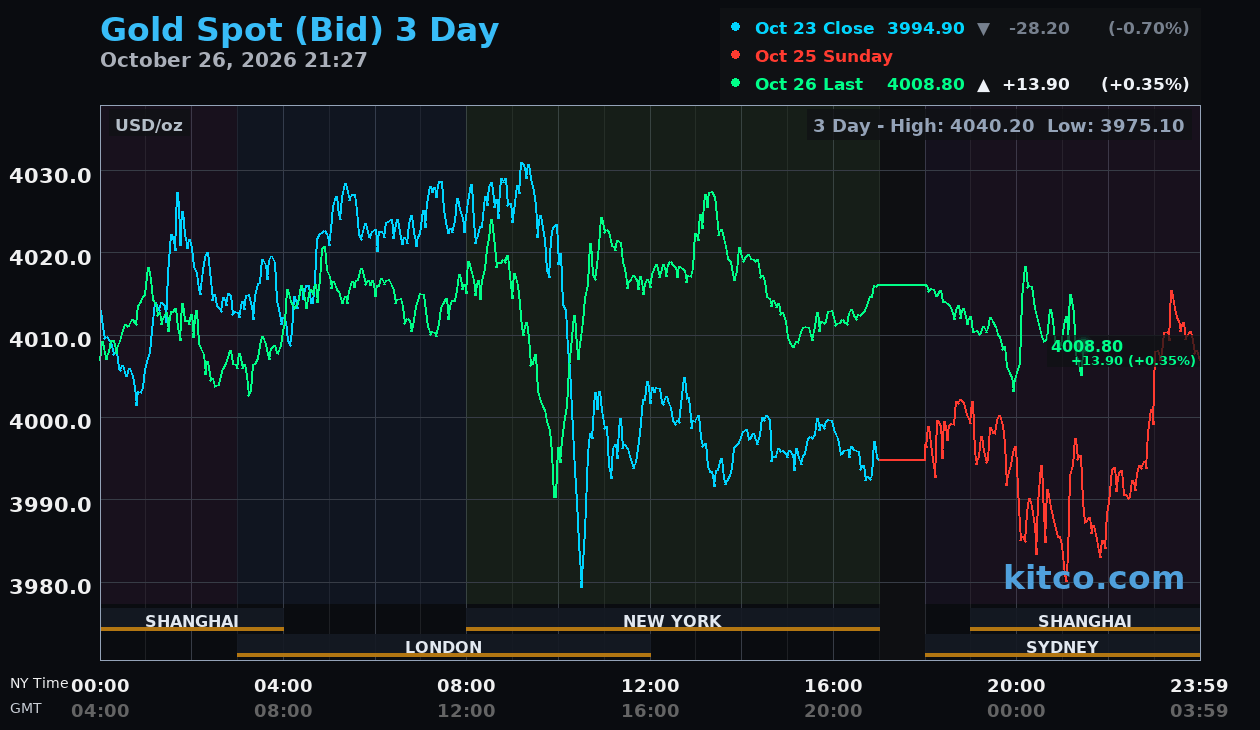Click the 23:59 NY time tick
The height and width of the screenshot is (730, 1260).
point(1199,686)
